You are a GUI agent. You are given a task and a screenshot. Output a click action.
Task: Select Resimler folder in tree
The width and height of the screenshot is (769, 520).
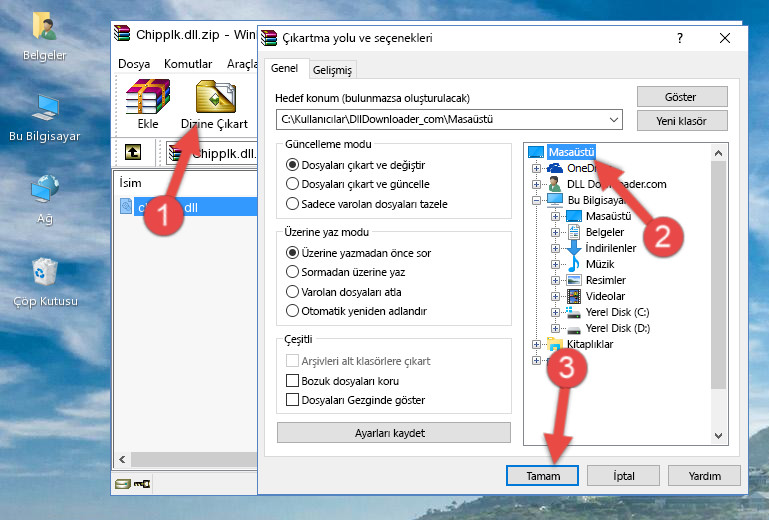tap(606, 280)
